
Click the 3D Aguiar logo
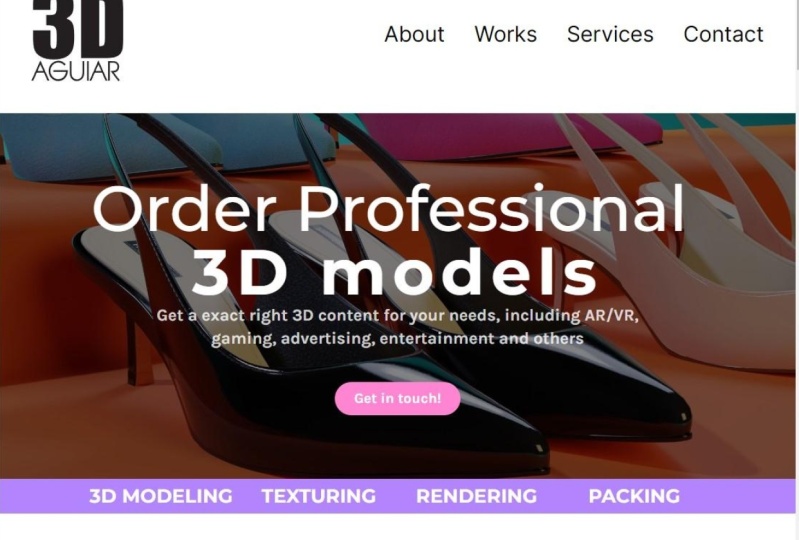pyautogui.click(x=77, y=41)
